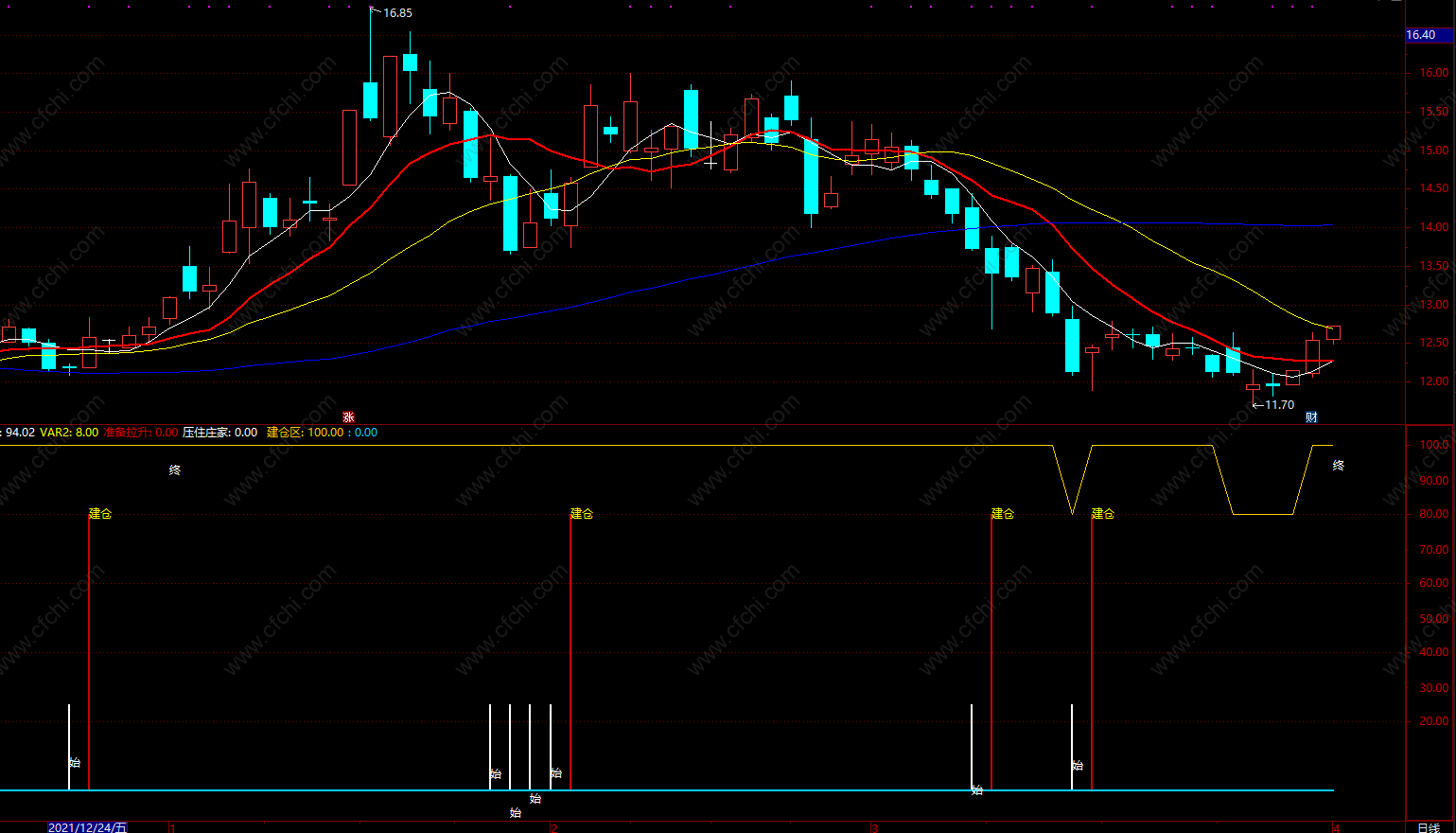Screen dimensions: 1456x833
Task: Click month marker 1 on time axis
Action: click(172, 828)
